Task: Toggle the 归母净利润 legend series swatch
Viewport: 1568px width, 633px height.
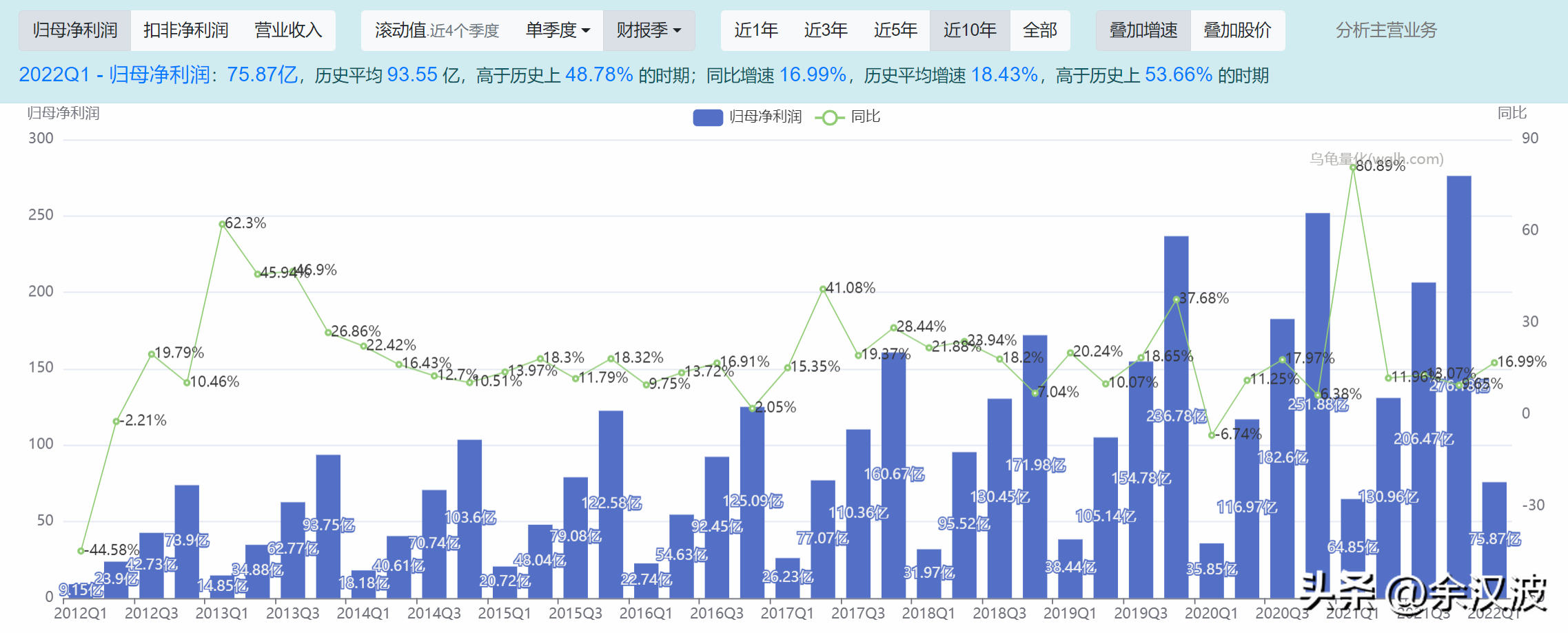Action: (708, 118)
